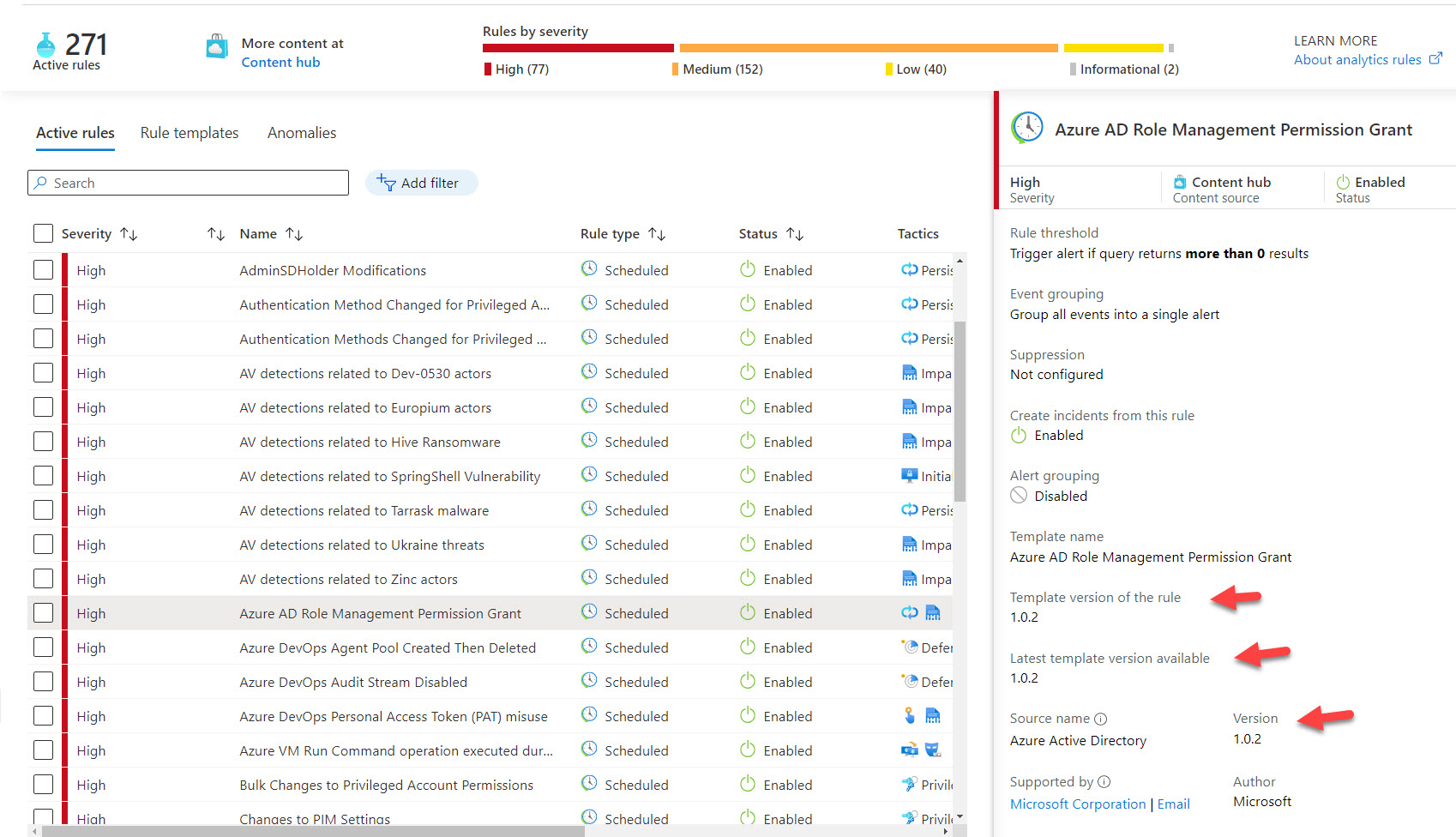Check the checkbox for Azure AD Role Management Permission Grant
This screenshot has height=837, width=1456.
[43, 612]
